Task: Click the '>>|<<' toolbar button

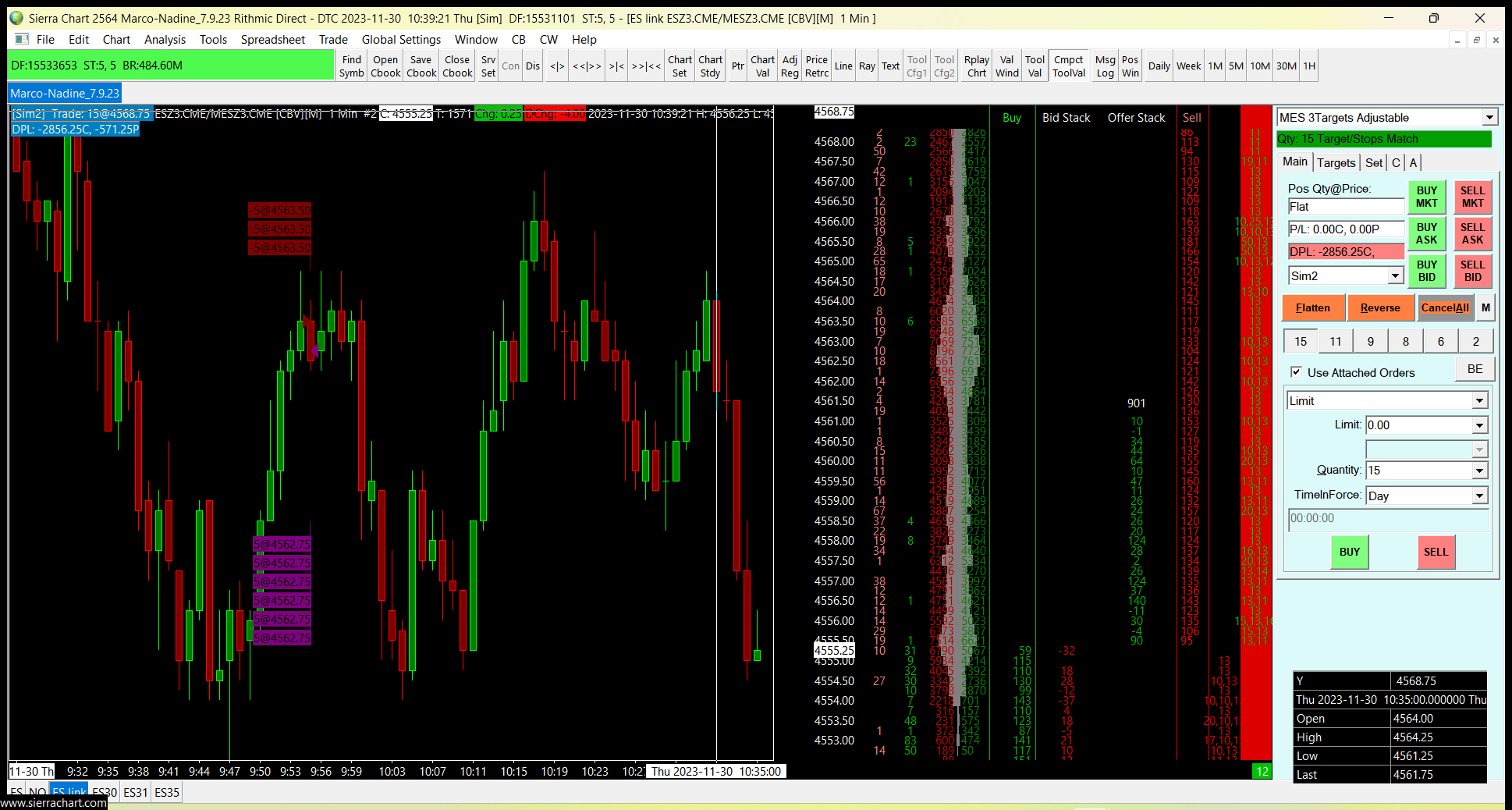Action: [x=646, y=66]
